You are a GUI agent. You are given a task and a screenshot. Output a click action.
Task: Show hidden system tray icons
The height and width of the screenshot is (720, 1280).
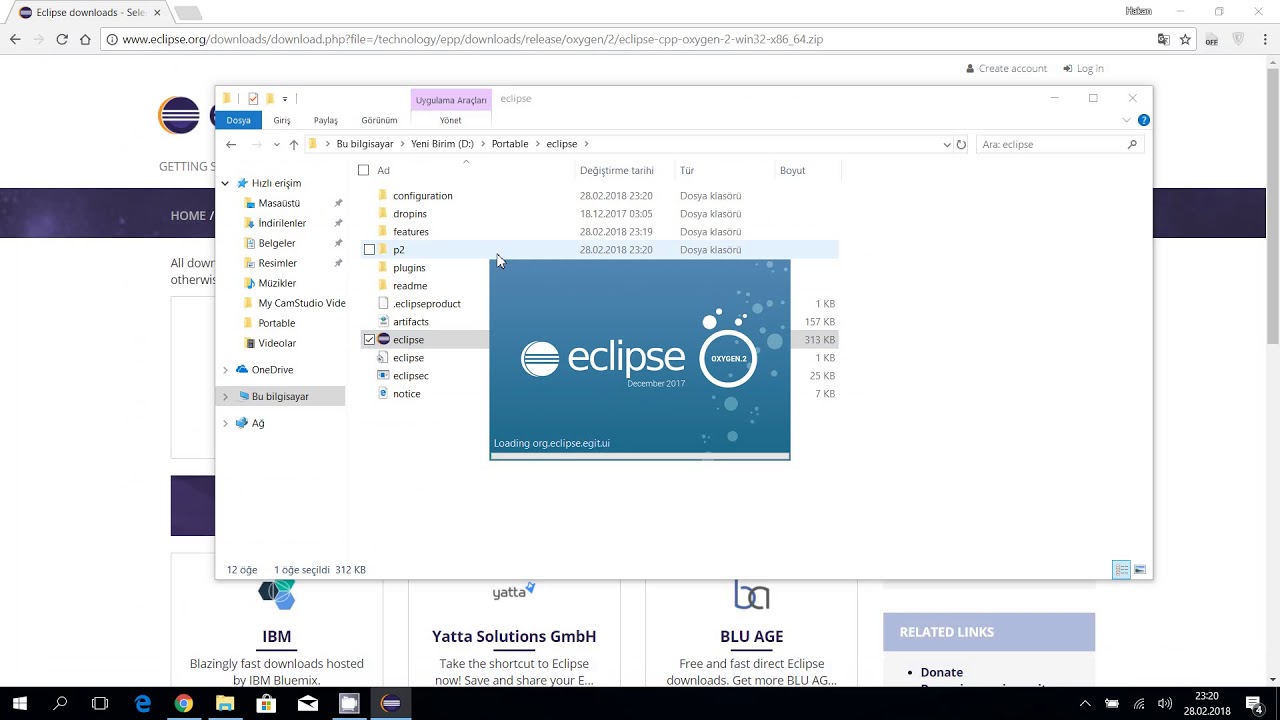(1085, 704)
